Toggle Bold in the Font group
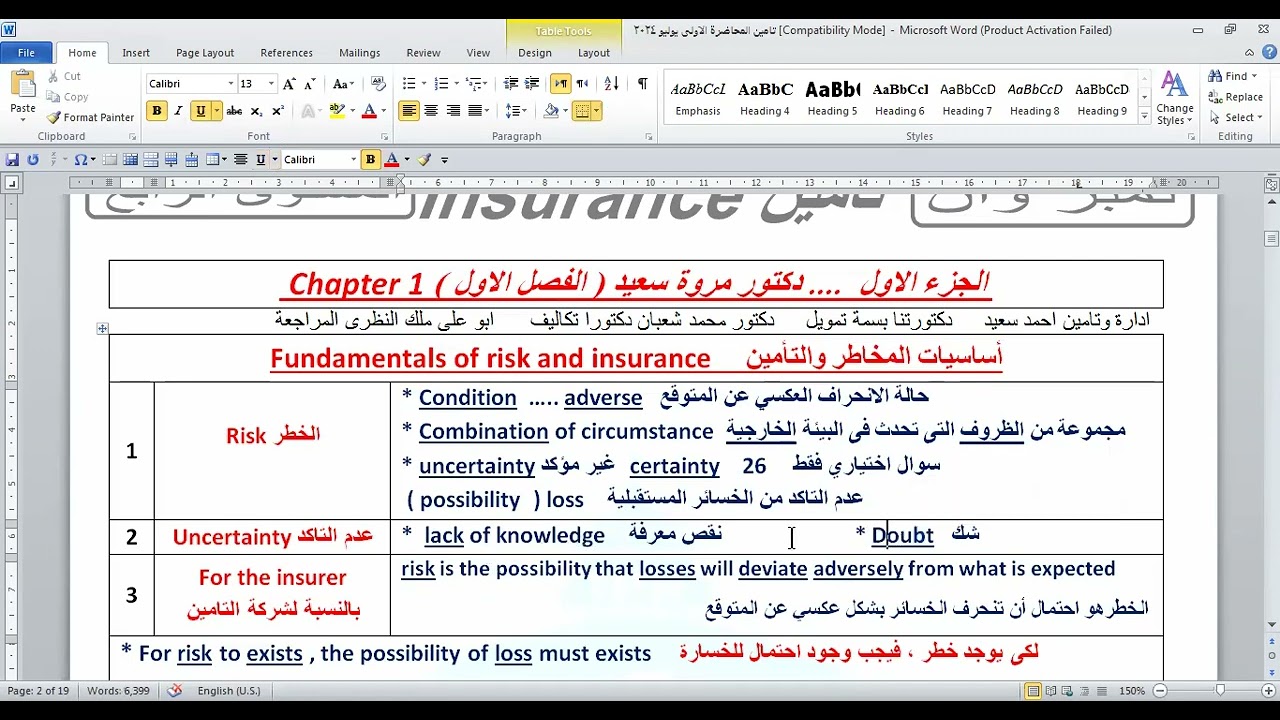1280x720 pixels. click(156, 111)
